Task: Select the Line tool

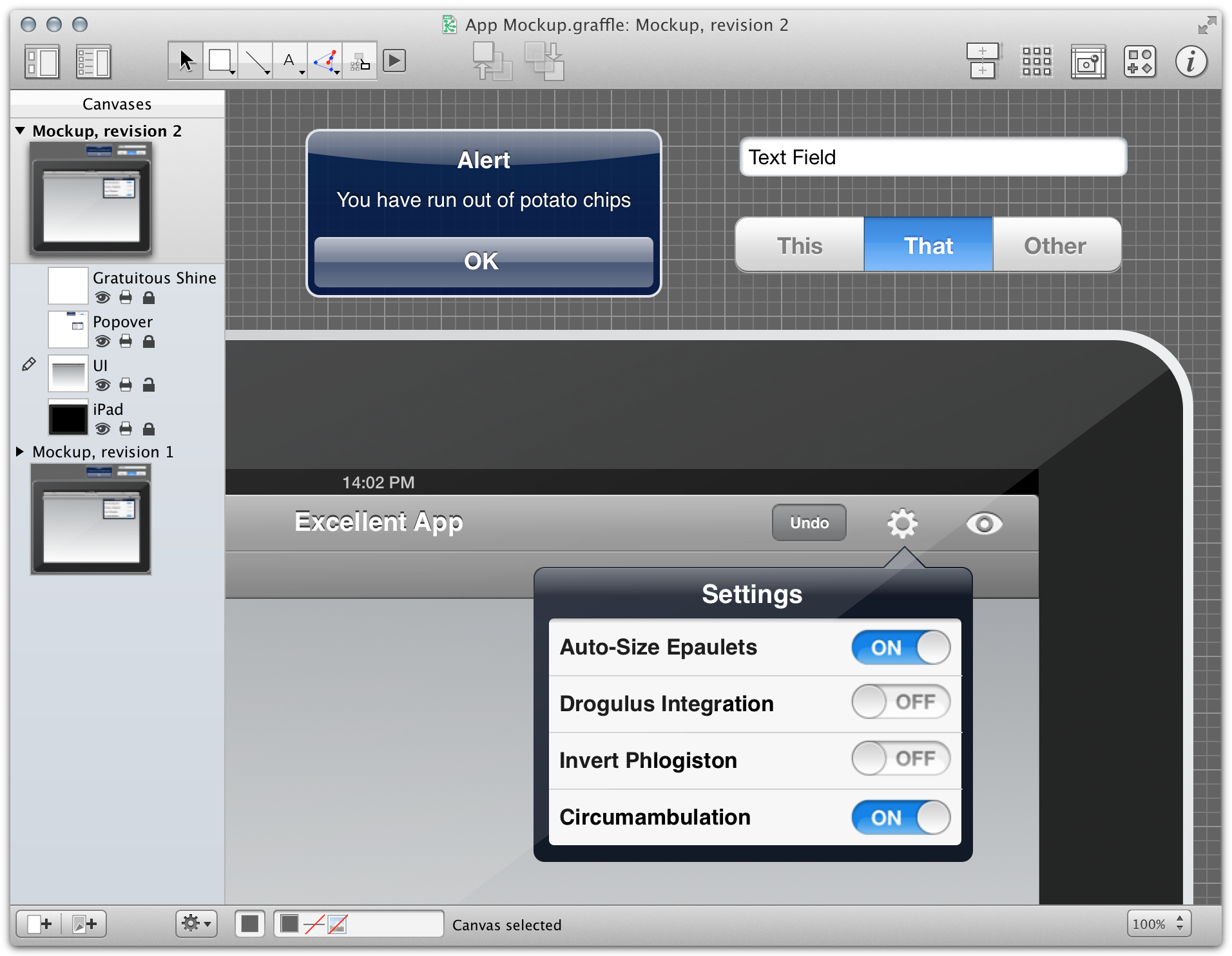Action: coord(256,61)
